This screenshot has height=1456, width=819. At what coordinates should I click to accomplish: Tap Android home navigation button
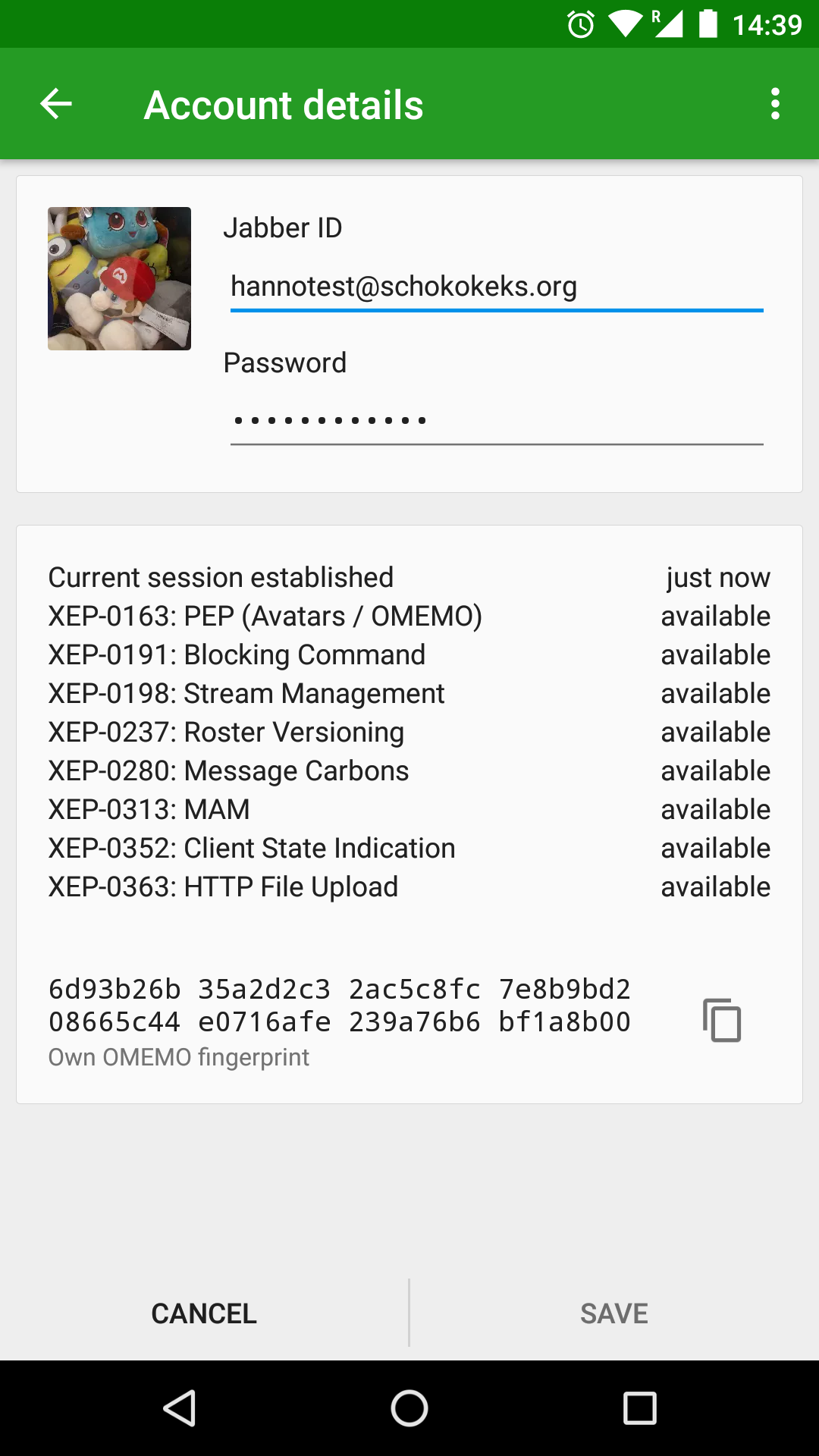[409, 1408]
